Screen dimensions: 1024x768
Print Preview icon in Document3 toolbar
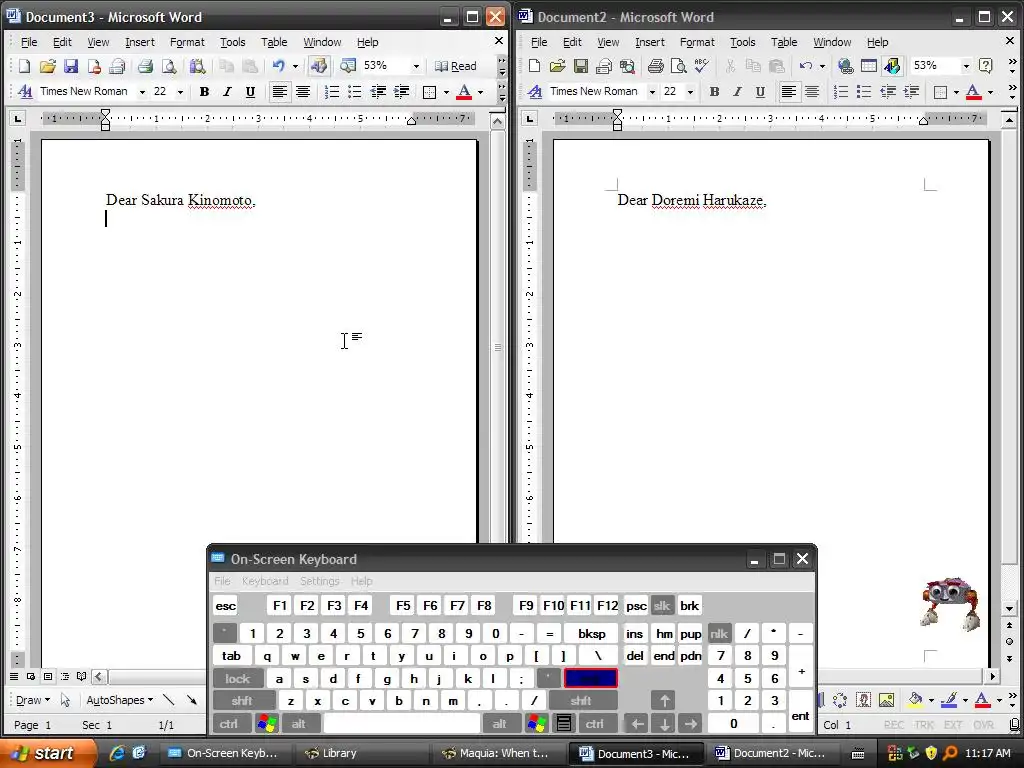click(x=168, y=66)
